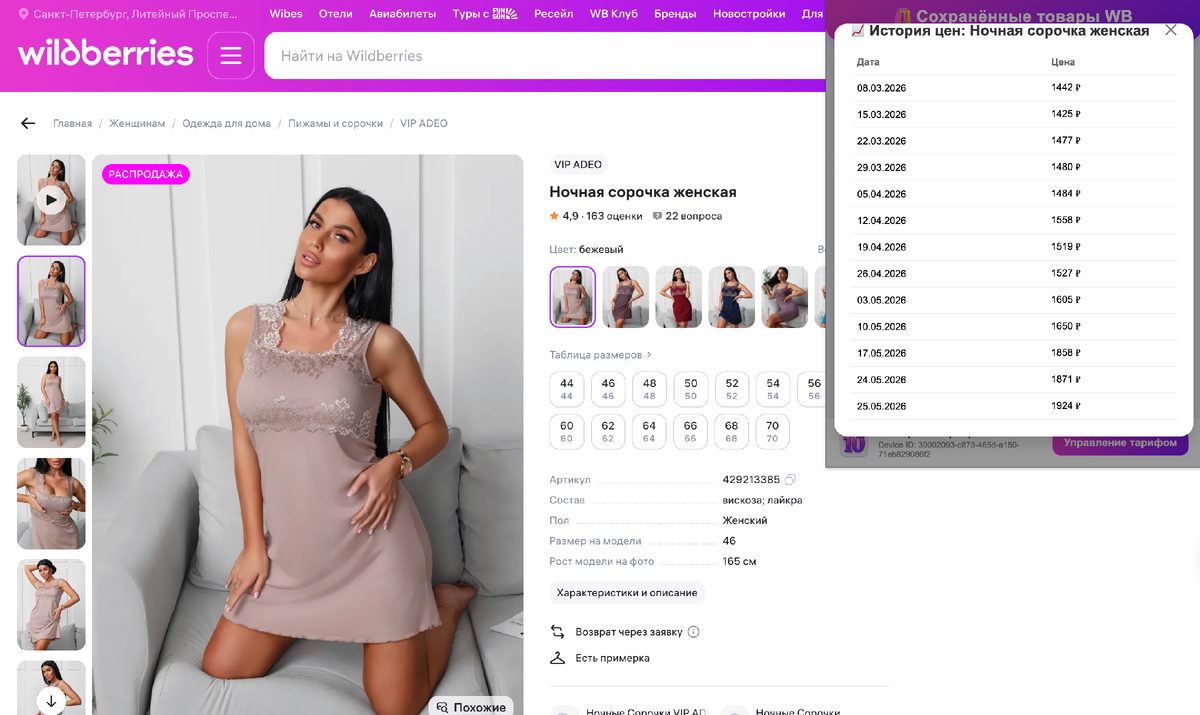The image size is (1200, 715).
Task: Click the 25.05.2026 price history row
Action: coord(1012,406)
